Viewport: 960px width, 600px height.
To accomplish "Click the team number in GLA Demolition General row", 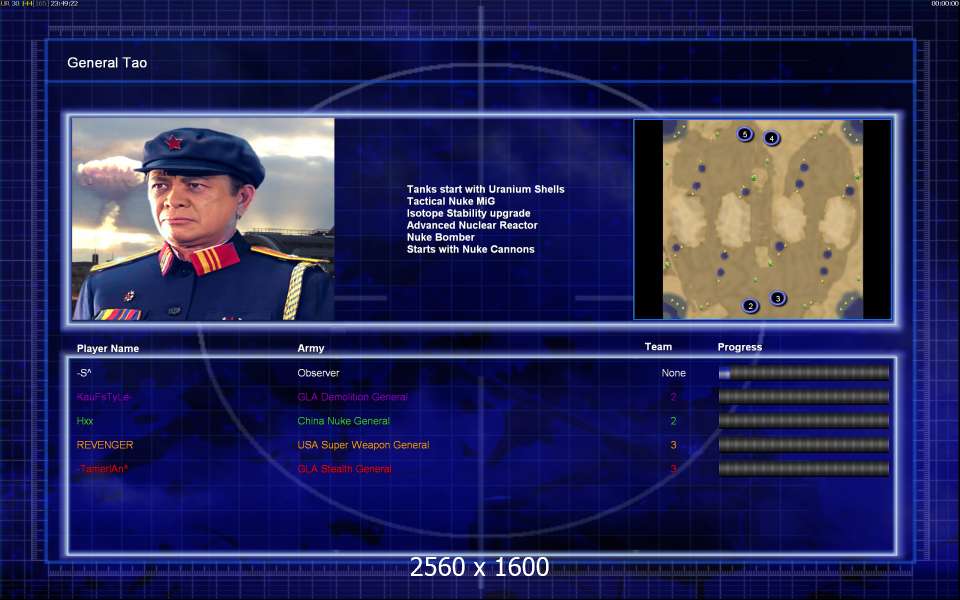I will (673, 397).
